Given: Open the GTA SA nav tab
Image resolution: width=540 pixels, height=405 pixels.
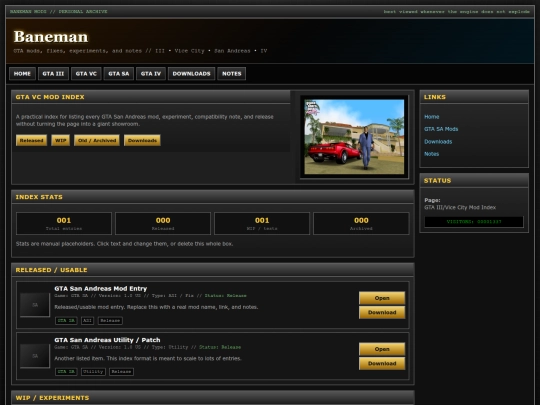Looking at the screenshot, I should [x=119, y=74].
